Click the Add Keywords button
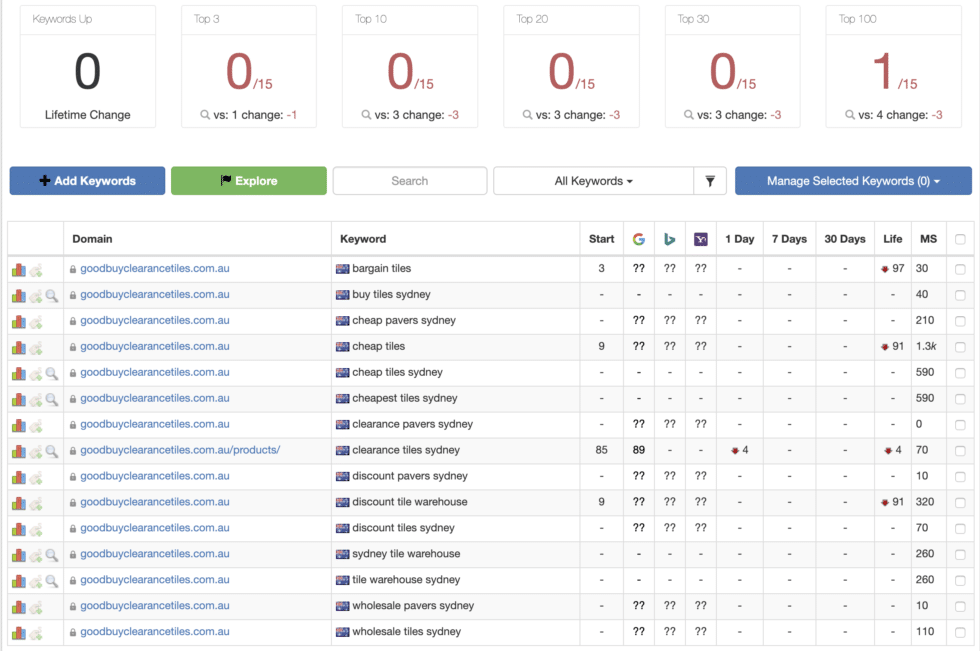 pos(88,181)
